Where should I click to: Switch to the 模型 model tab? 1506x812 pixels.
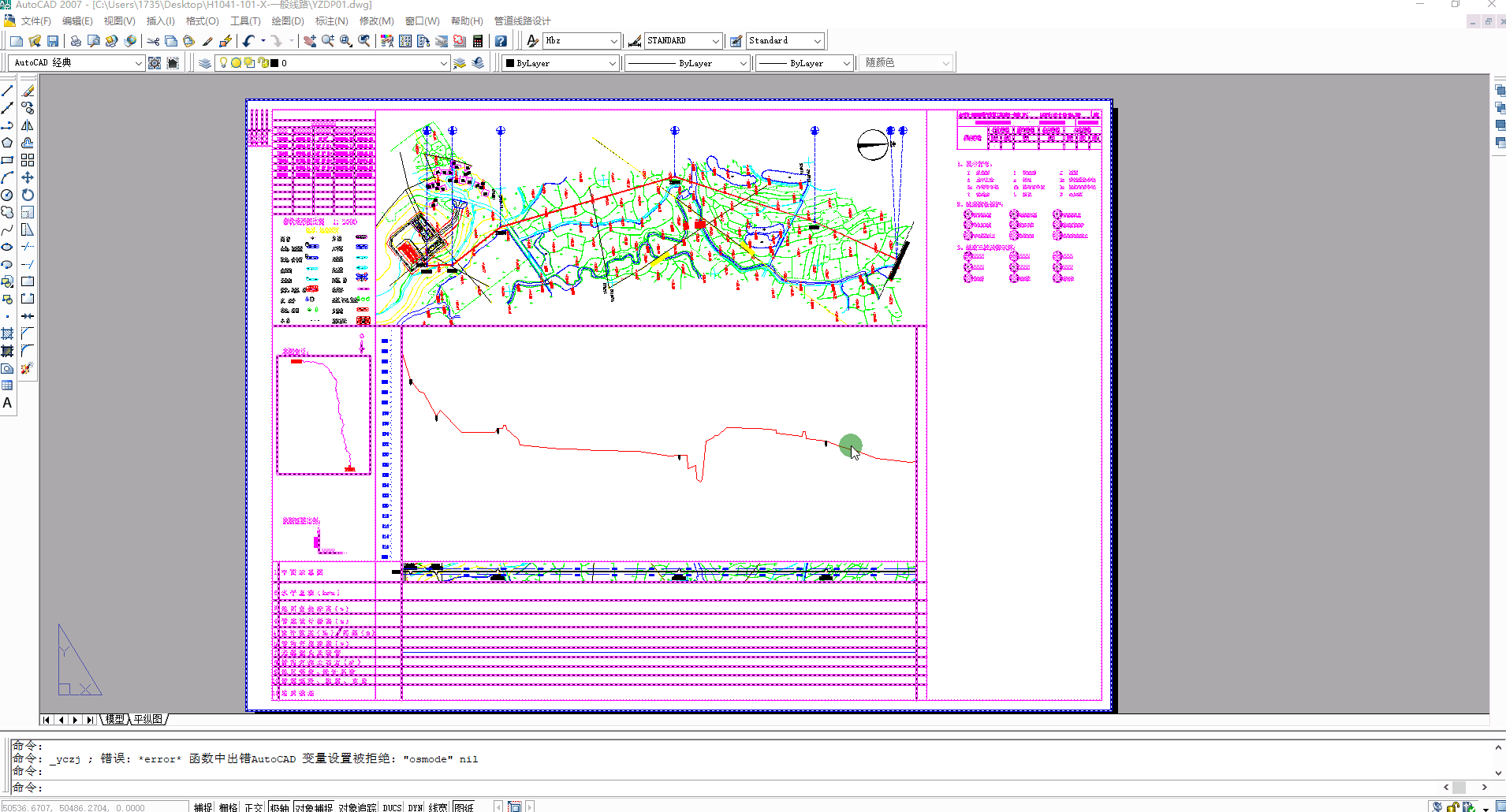115,719
